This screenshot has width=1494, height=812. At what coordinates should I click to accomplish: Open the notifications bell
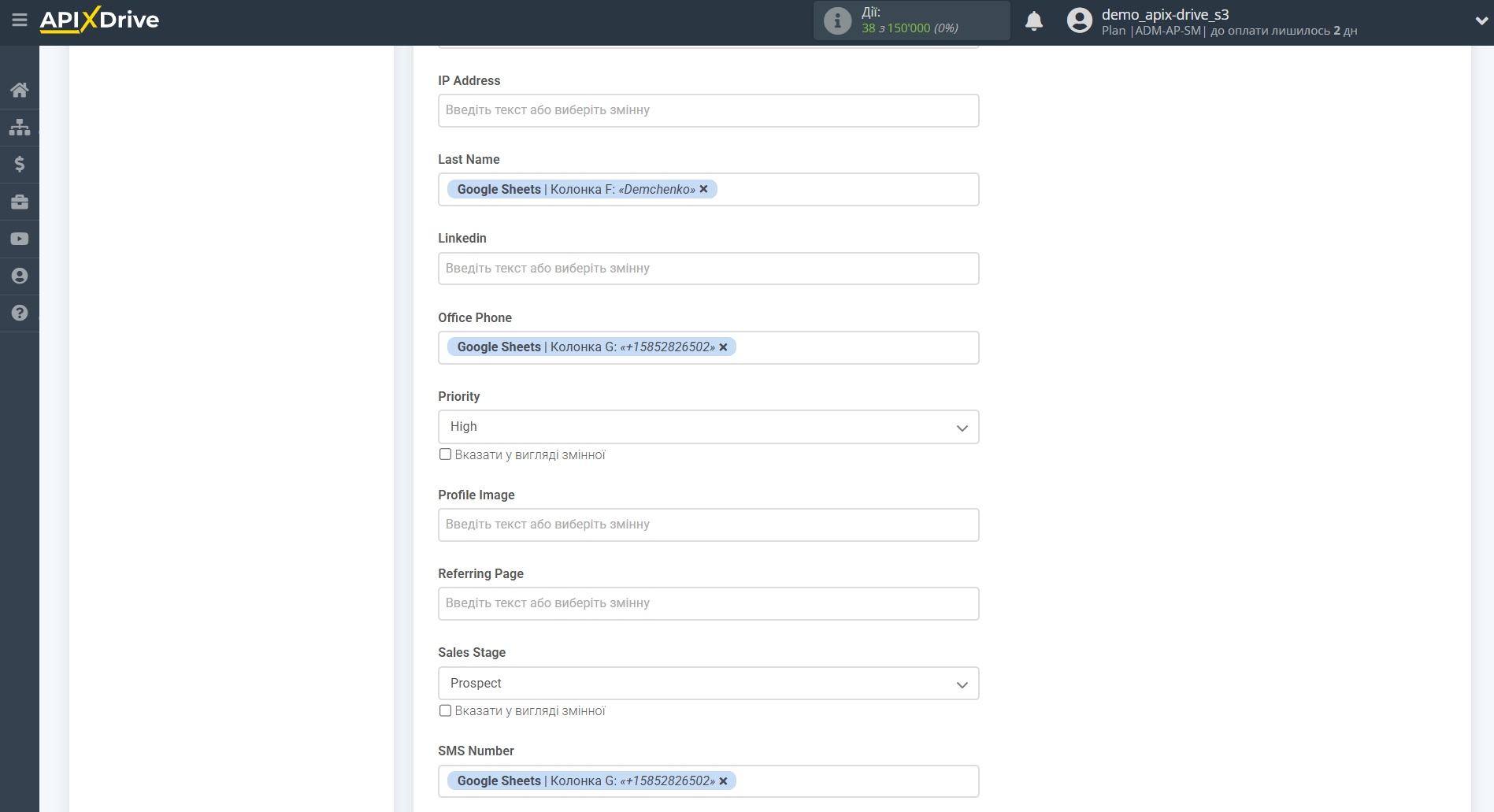click(x=1033, y=21)
